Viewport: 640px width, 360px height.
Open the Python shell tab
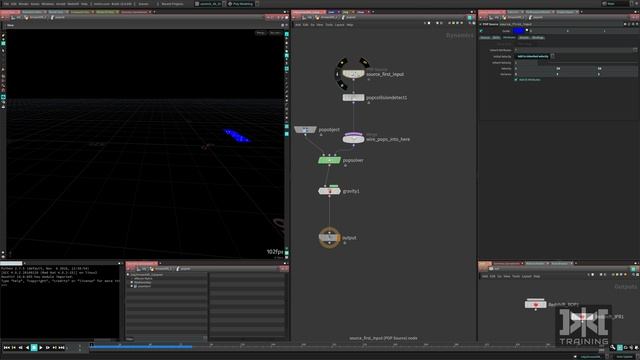tap(11, 264)
